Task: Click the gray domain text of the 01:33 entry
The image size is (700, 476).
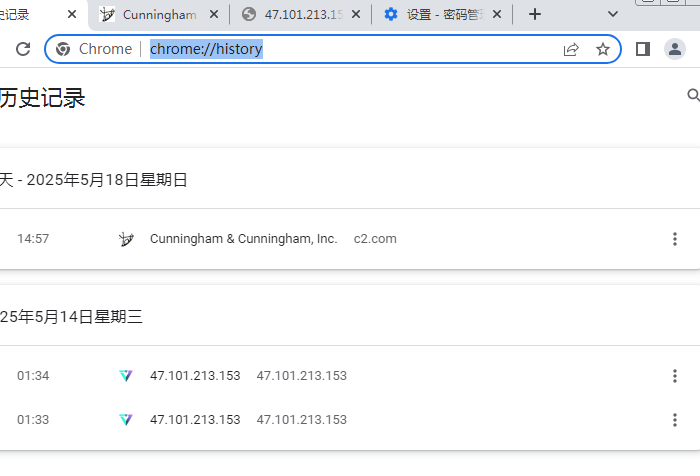Action: coord(302,419)
